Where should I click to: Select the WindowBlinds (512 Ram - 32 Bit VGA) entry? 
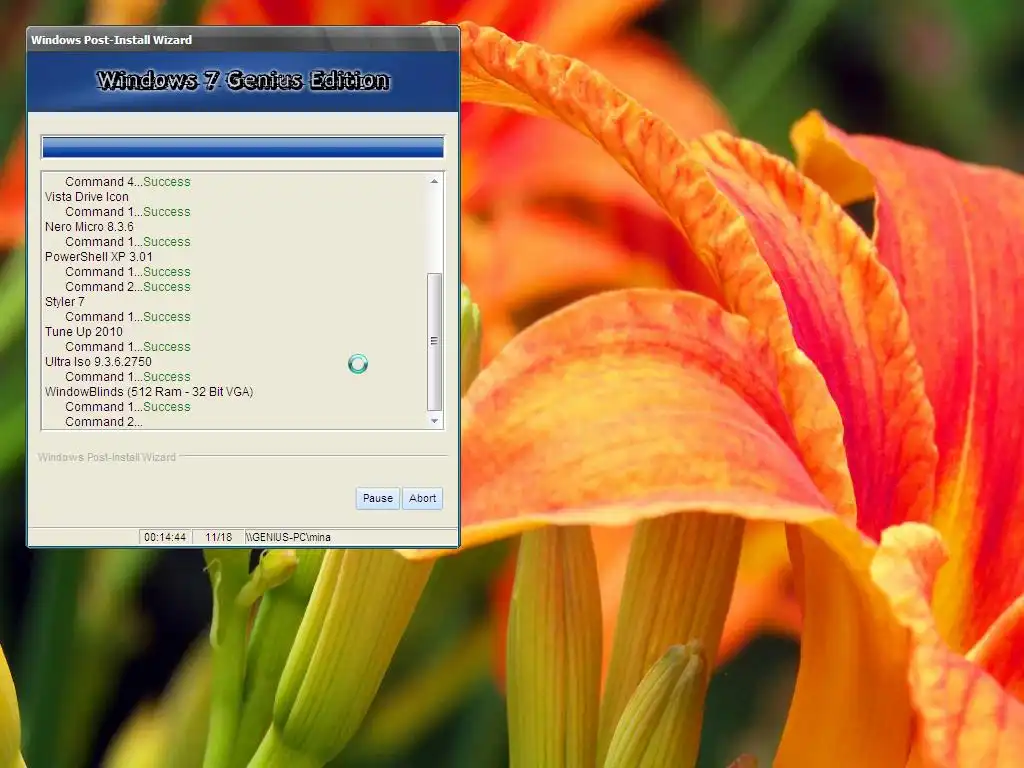[149, 392]
